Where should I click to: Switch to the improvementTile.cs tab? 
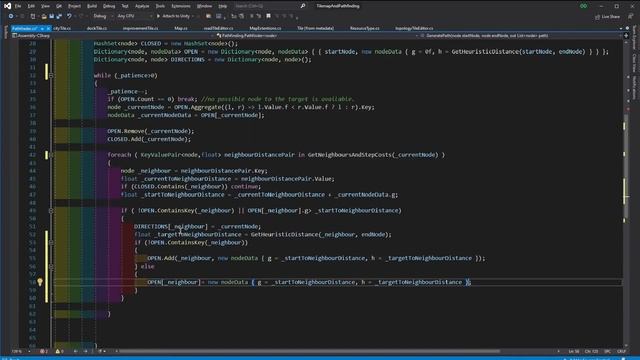click(140, 29)
